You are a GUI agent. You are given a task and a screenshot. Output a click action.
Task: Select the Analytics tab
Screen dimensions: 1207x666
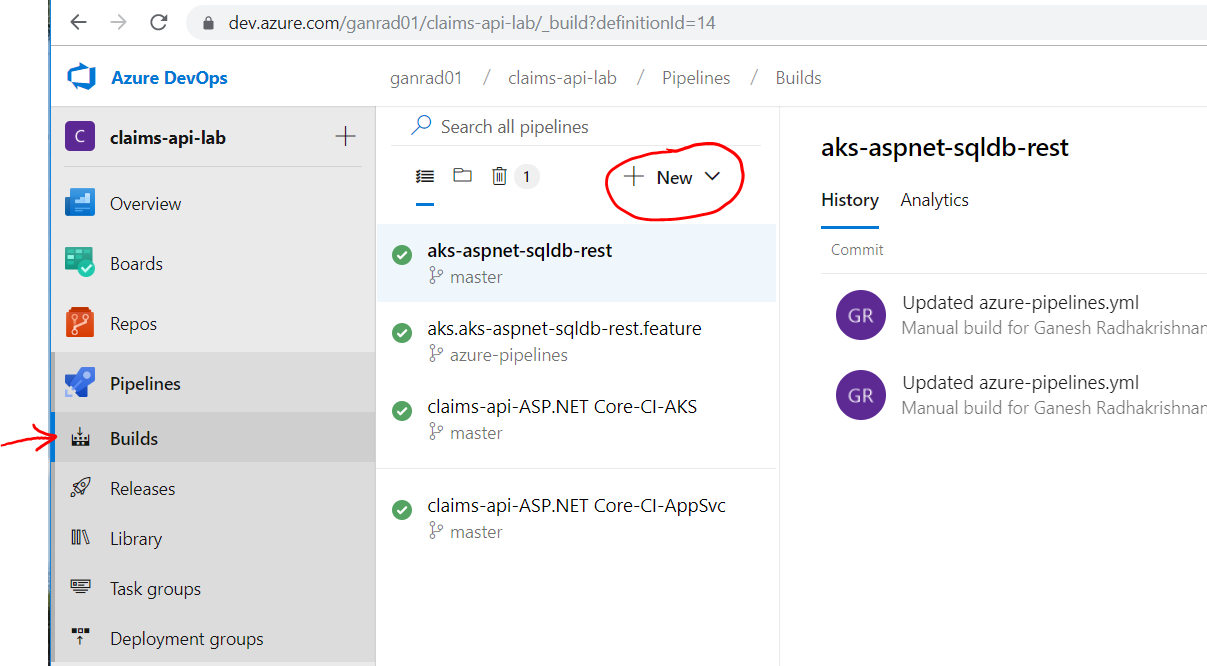click(x=934, y=200)
